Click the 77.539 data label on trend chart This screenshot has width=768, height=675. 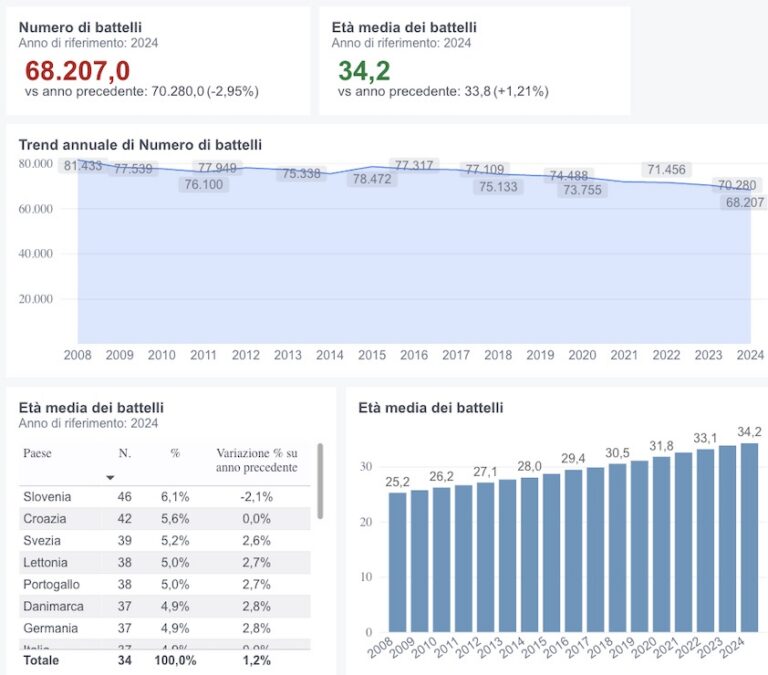point(133,169)
